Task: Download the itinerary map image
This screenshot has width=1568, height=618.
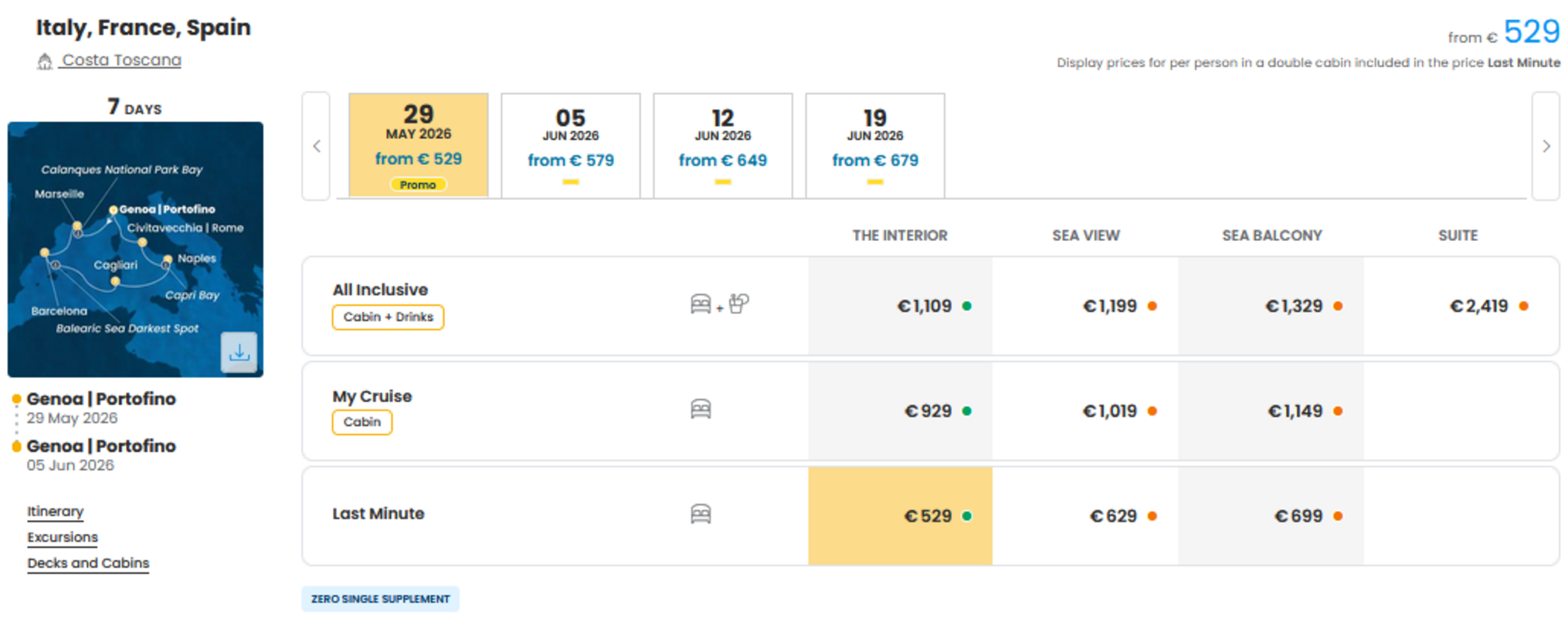Action: pyautogui.click(x=239, y=352)
